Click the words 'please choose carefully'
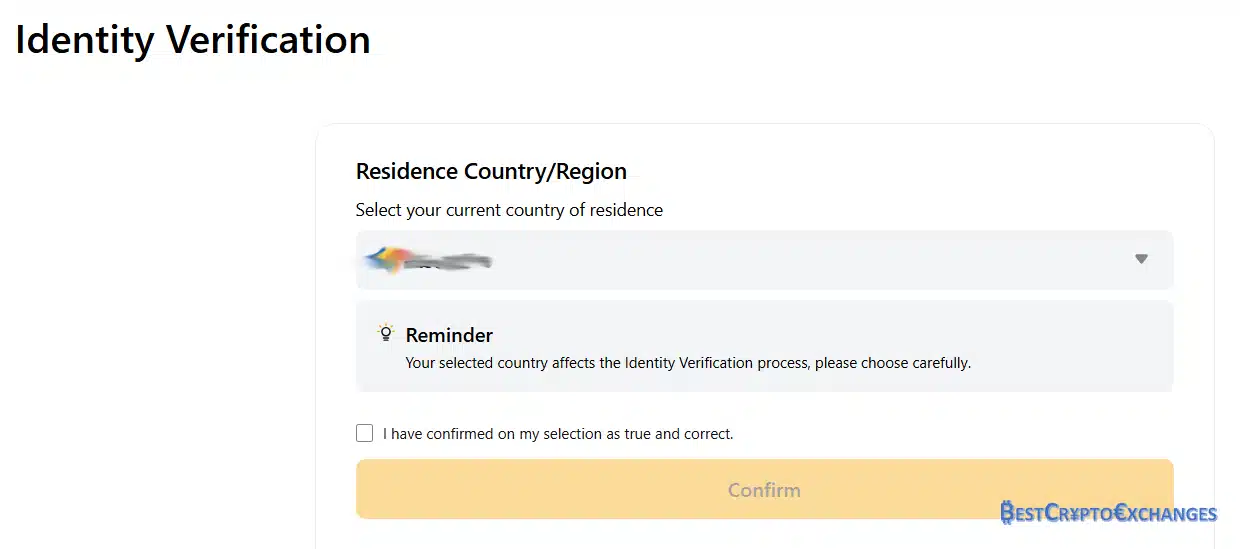1240x549 pixels. click(x=893, y=363)
